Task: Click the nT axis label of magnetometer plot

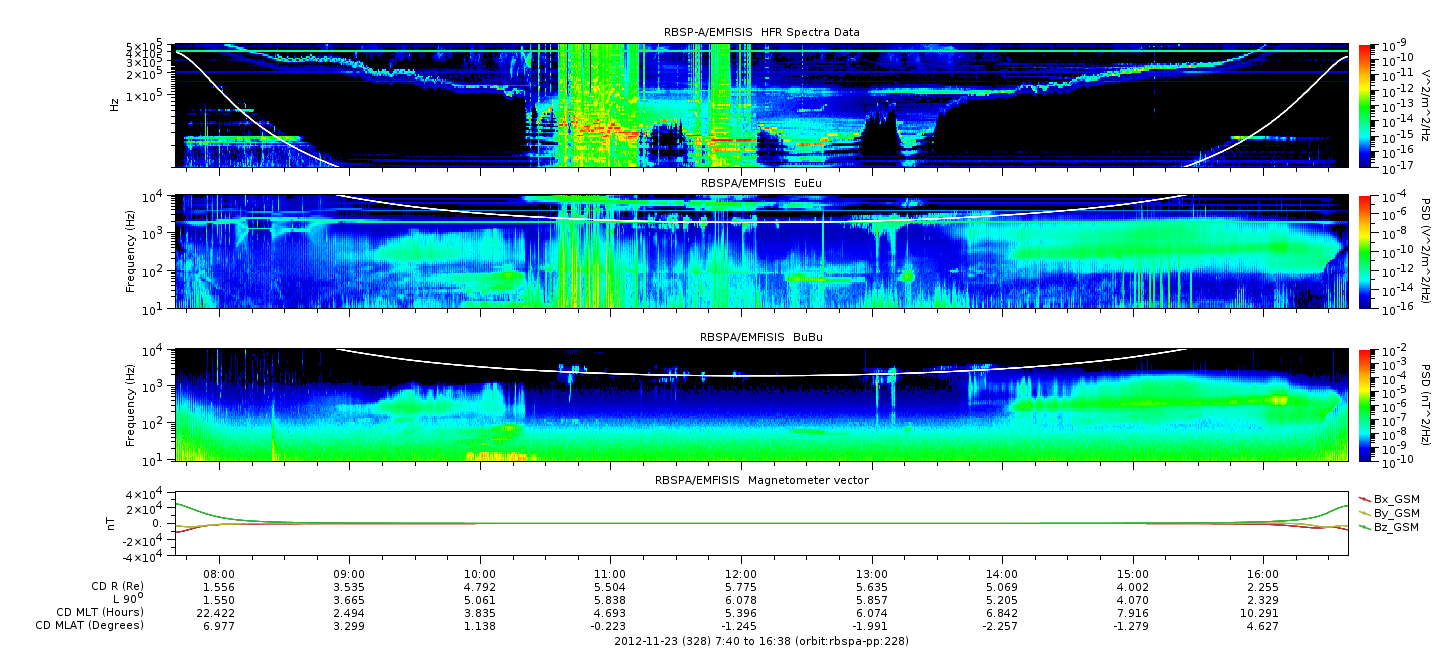Action: click(x=114, y=524)
